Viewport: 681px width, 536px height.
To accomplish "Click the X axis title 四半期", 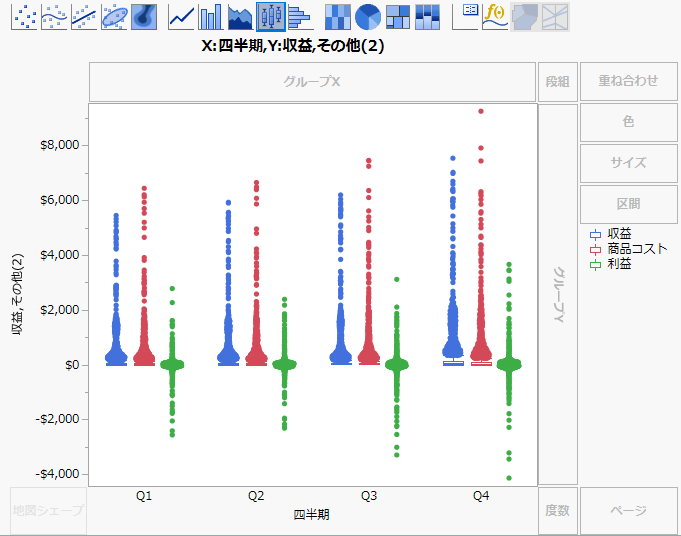I will [311, 515].
